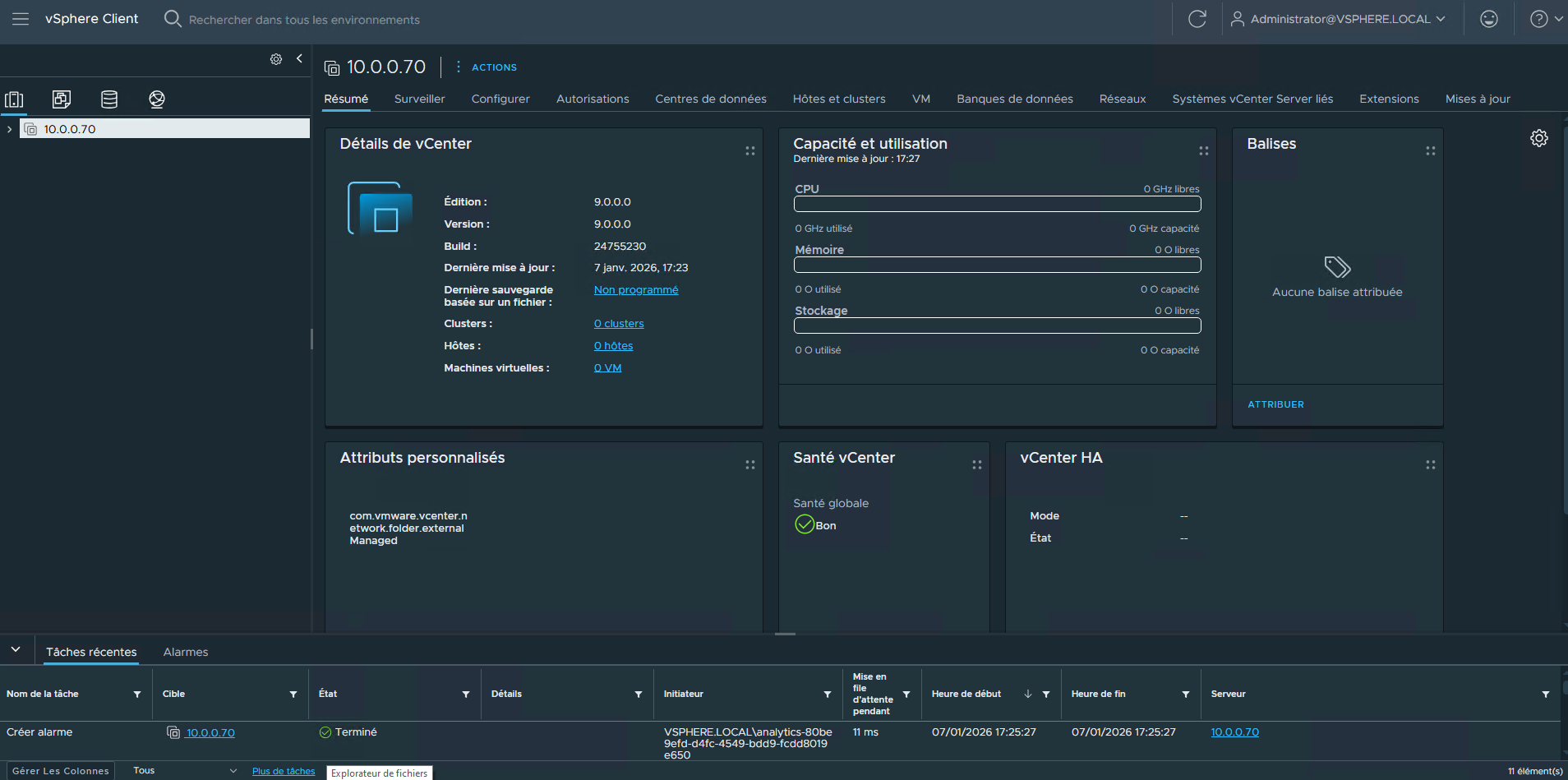Open the feedback smiley icon

1488,19
